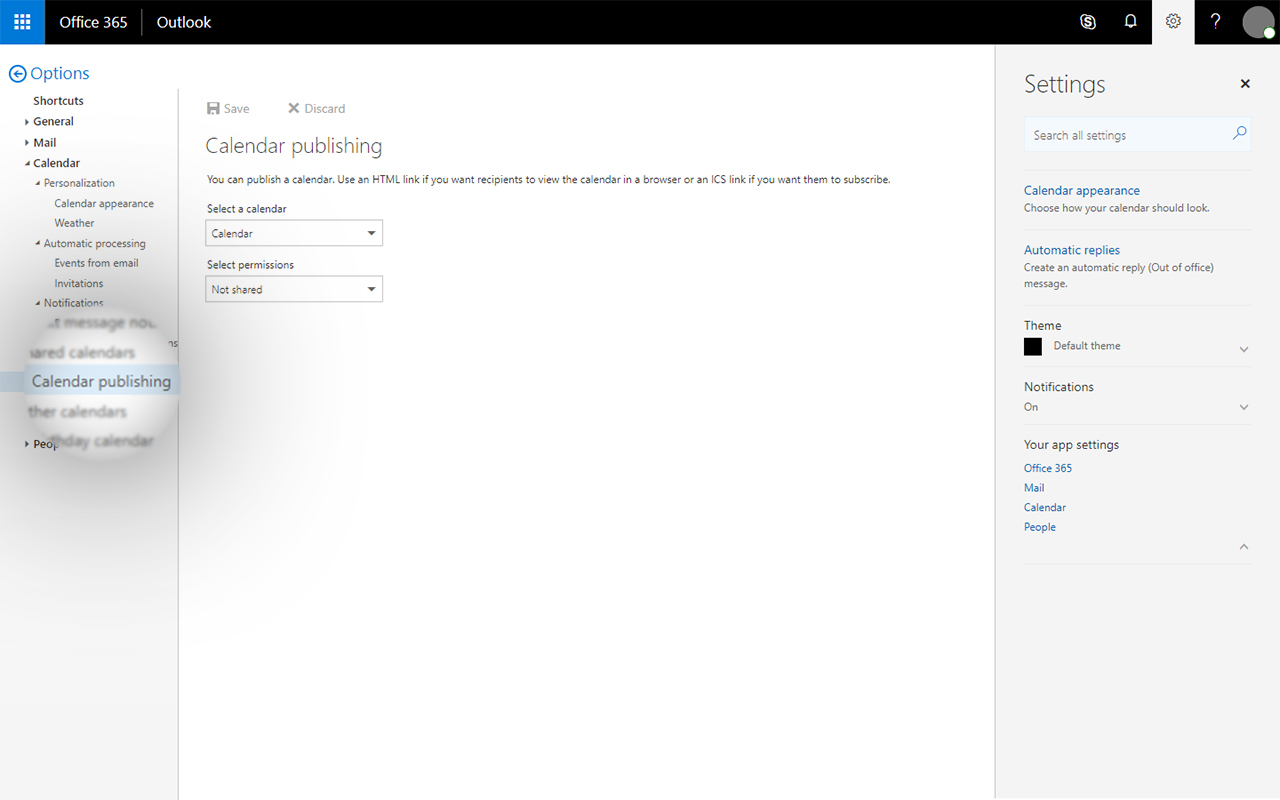
Task: Collapse Your app settings chevron
Action: (x=1244, y=547)
